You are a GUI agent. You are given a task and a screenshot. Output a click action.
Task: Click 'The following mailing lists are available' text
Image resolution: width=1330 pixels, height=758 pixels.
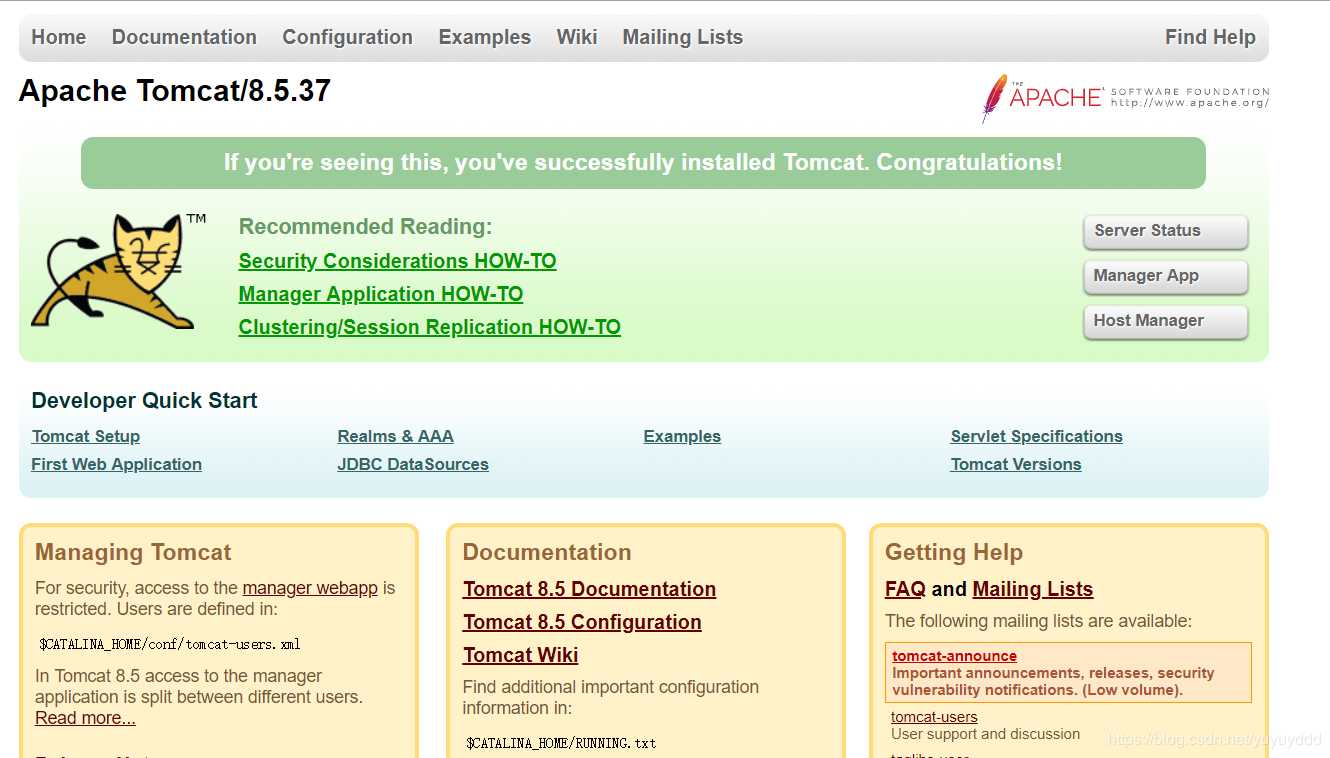pos(1038,621)
